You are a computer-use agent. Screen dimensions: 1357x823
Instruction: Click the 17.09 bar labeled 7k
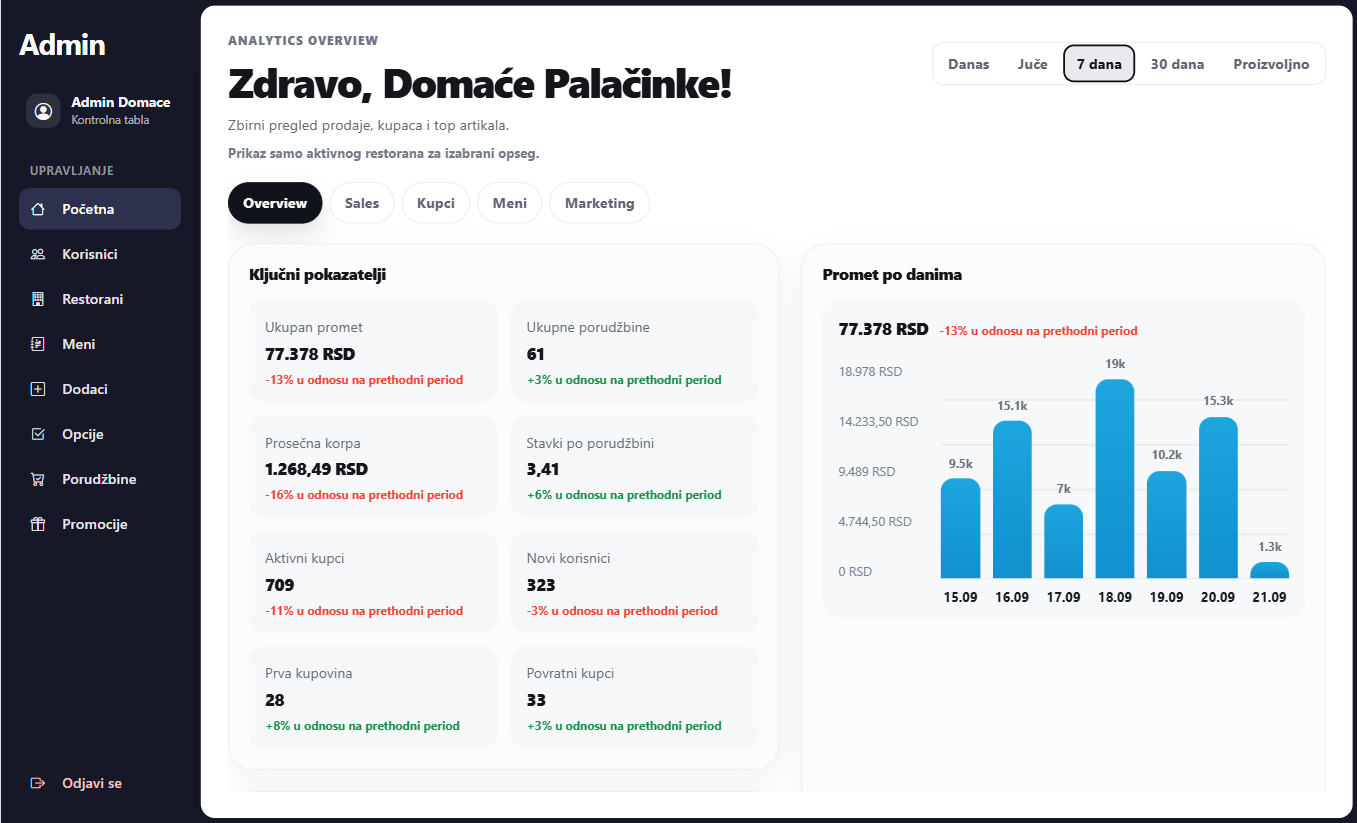[1064, 542]
